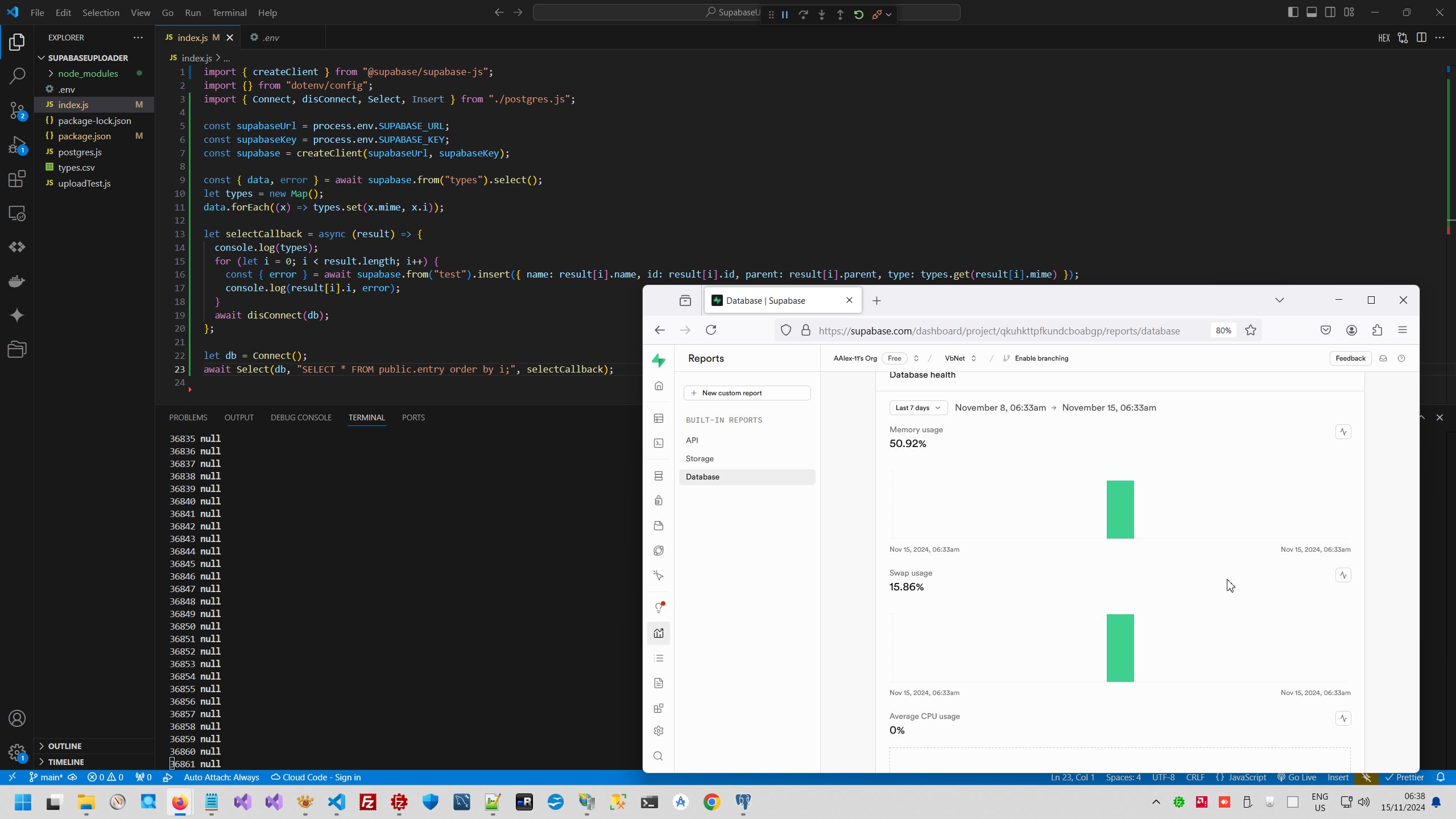
Task: Bookmark this page with star icon
Action: pyautogui.click(x=1251, y=330)
